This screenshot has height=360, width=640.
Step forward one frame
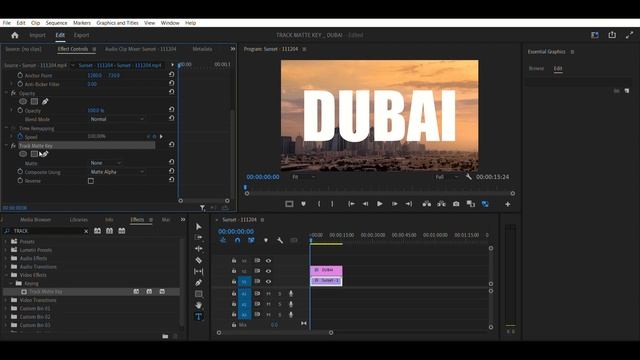tap(395, 204)
